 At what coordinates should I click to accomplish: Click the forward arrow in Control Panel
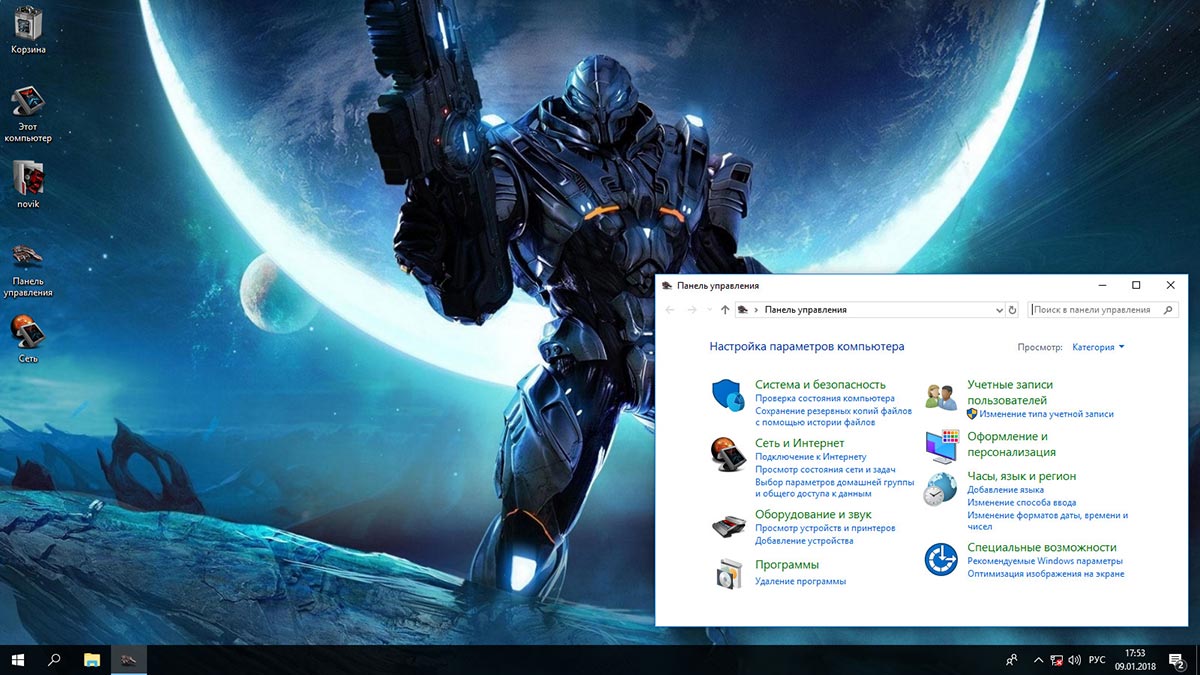click(x=692, y=310)
